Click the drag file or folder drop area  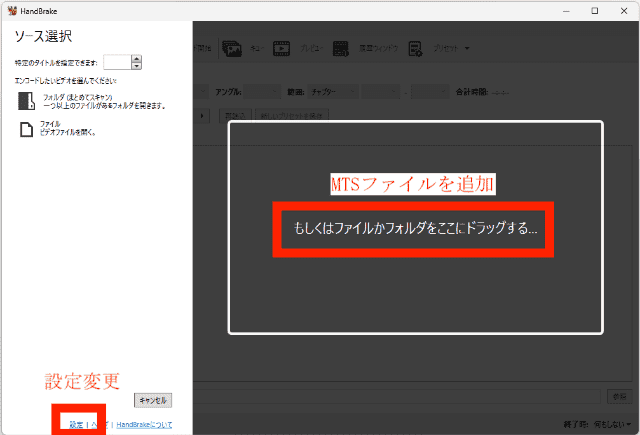(415, 228)
